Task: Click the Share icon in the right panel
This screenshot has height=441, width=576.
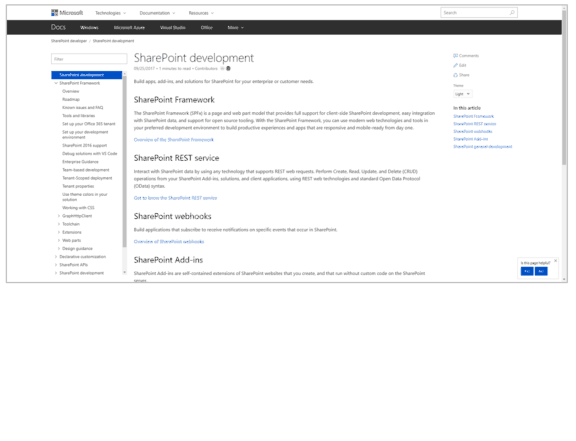Action: pos(456,75)
